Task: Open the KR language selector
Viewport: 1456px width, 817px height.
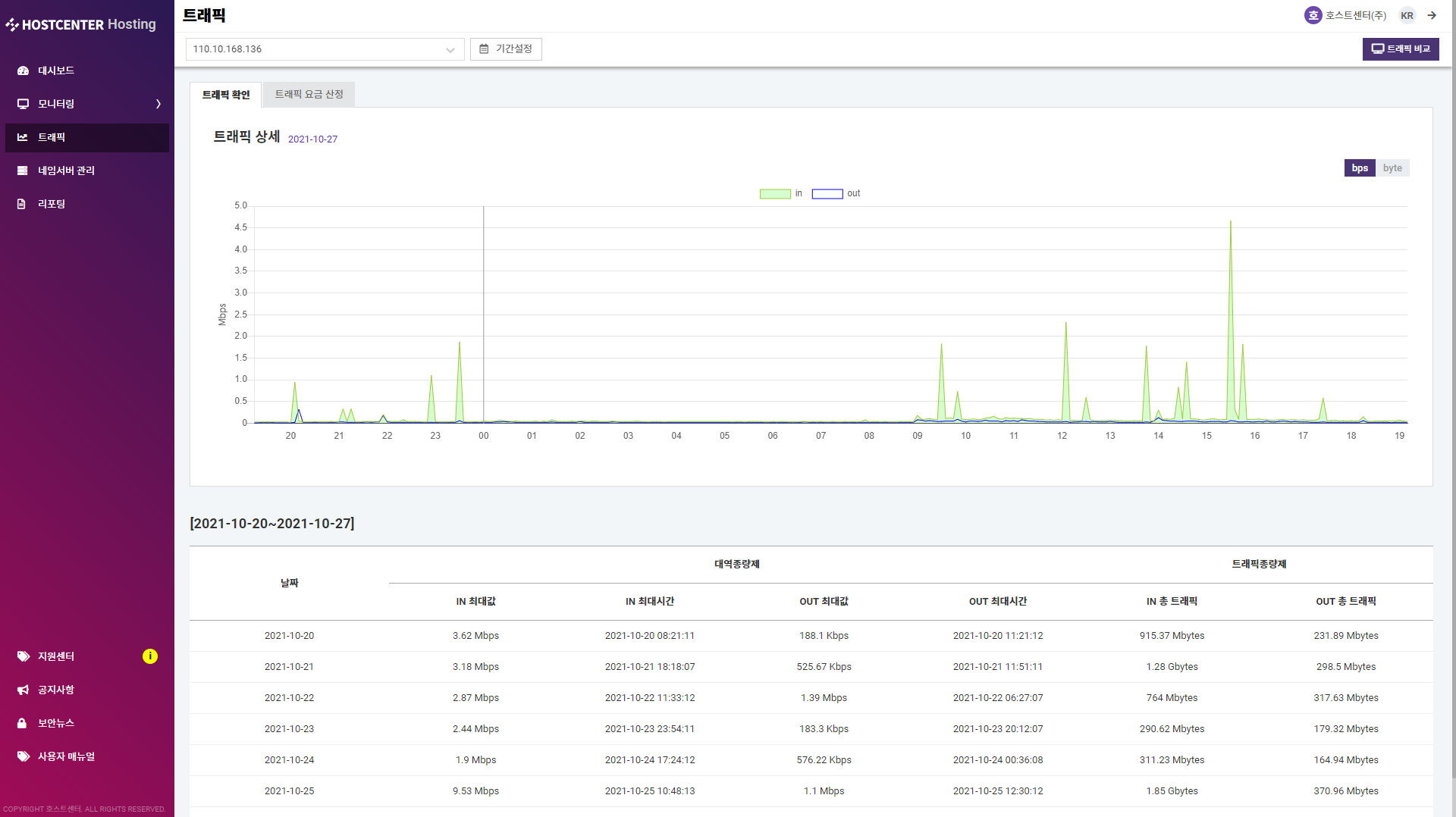Action: point(1407,15)
